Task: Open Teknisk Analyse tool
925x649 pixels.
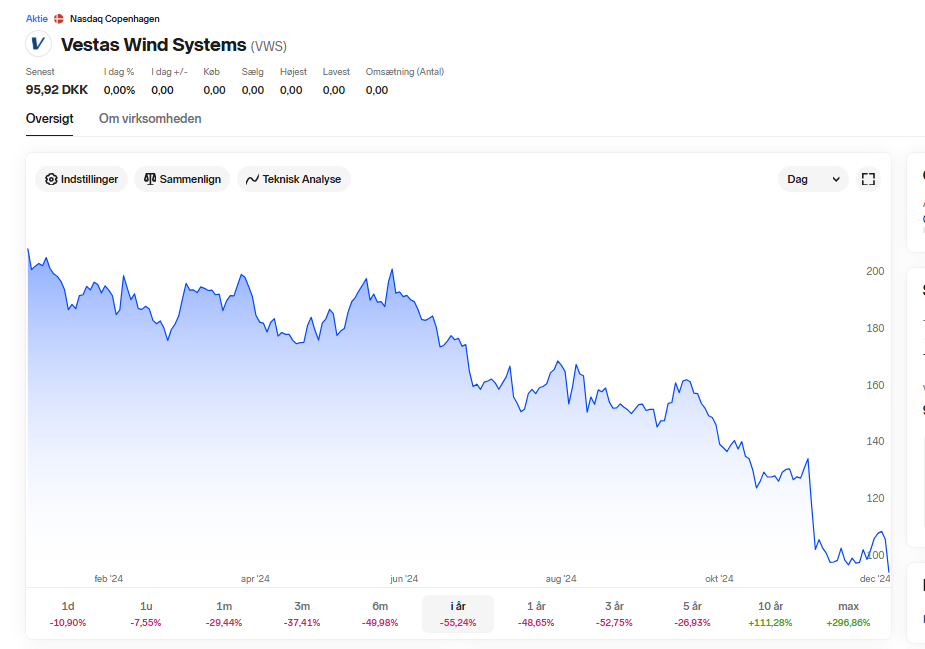Action: (294, 179)
